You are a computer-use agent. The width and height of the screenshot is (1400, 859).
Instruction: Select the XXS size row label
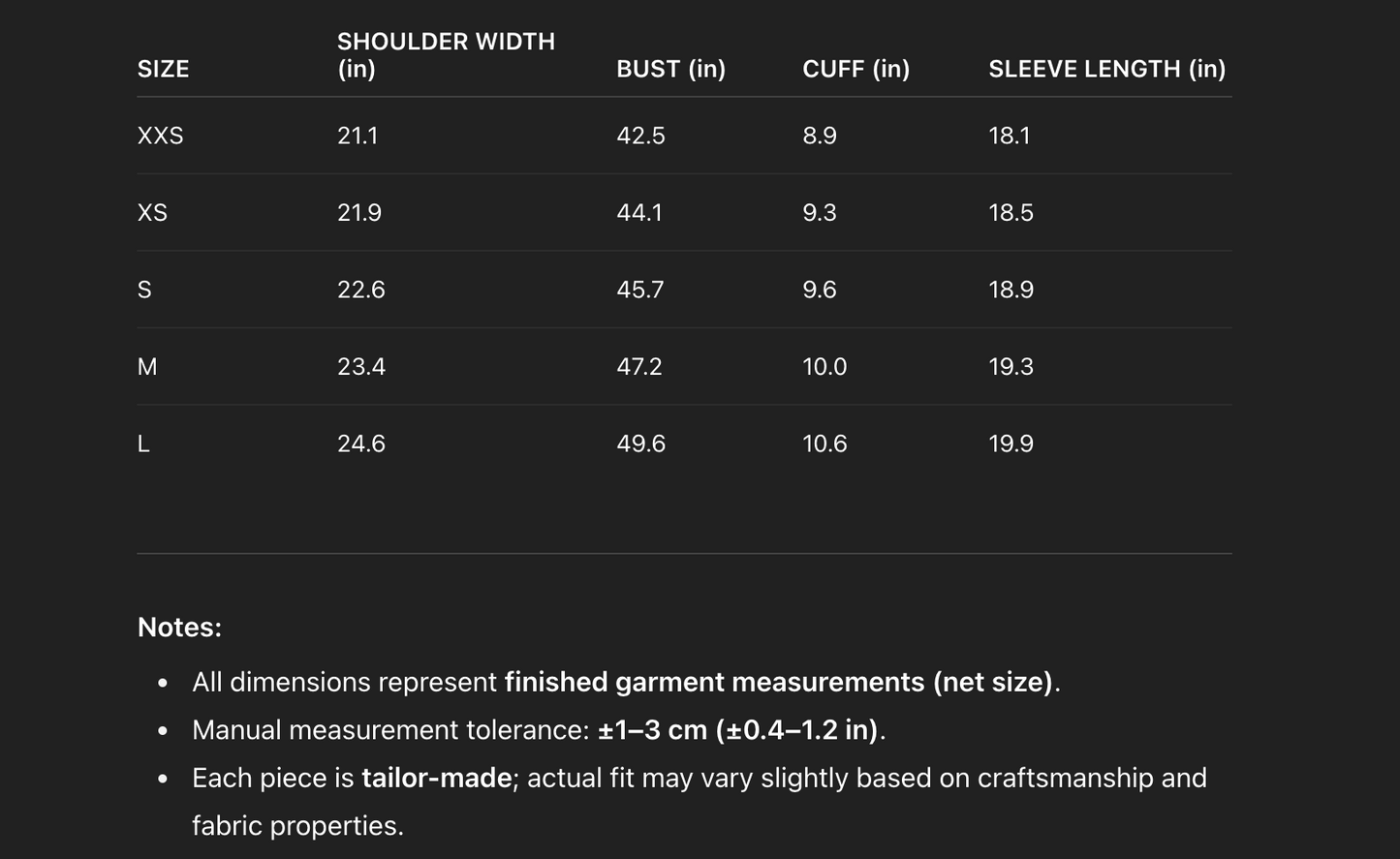pos(160,136)
